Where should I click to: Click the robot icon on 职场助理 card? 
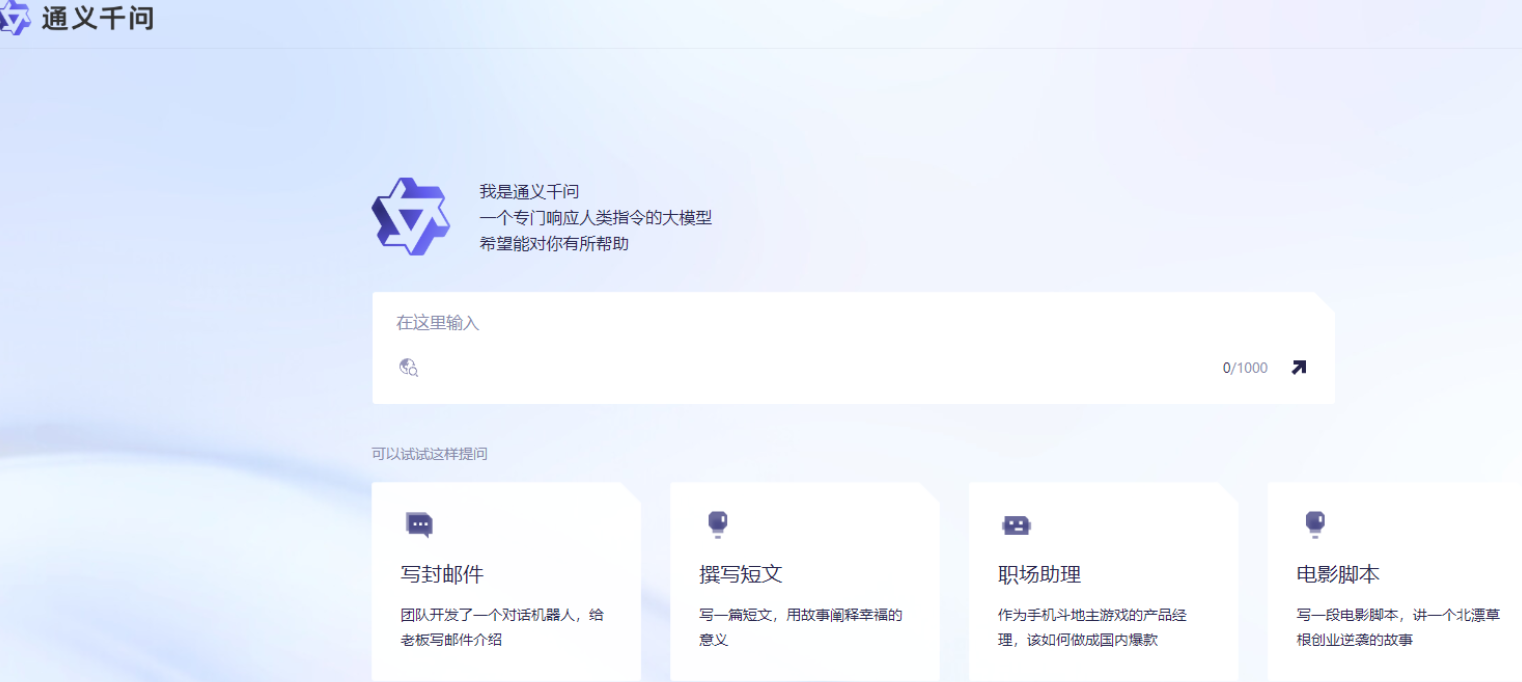pos(1016,525)
